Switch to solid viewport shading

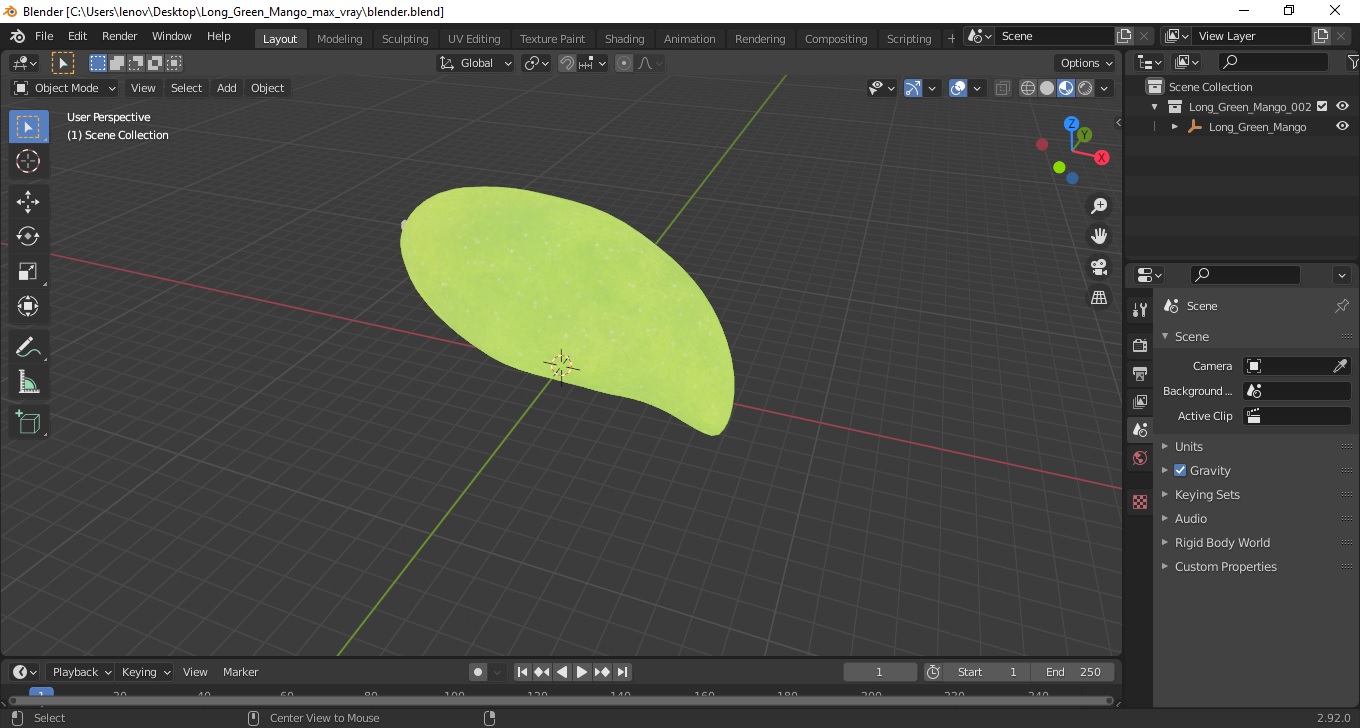1047,88
